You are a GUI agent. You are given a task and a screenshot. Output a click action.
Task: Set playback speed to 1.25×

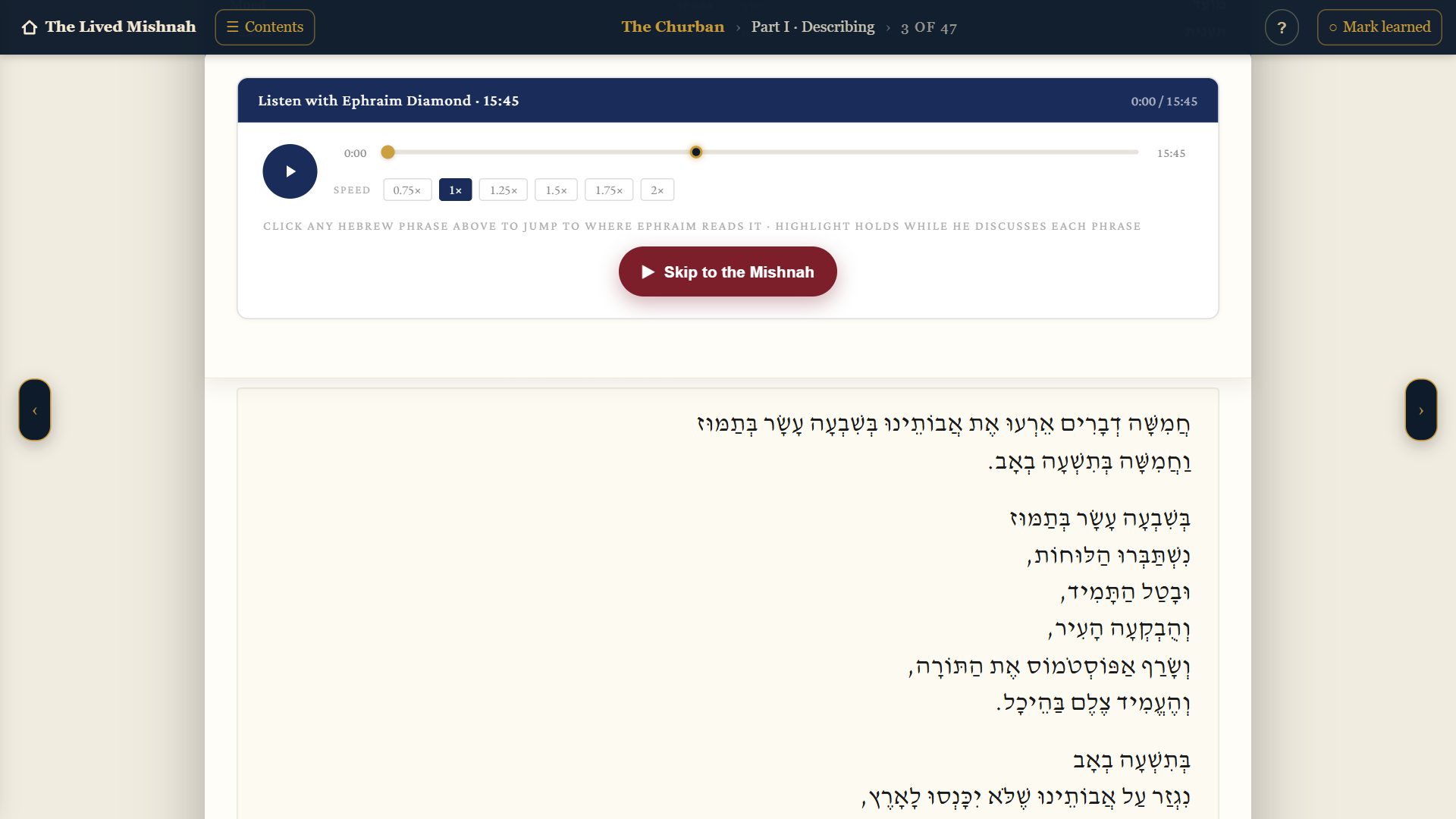click(x=504, y=190)
